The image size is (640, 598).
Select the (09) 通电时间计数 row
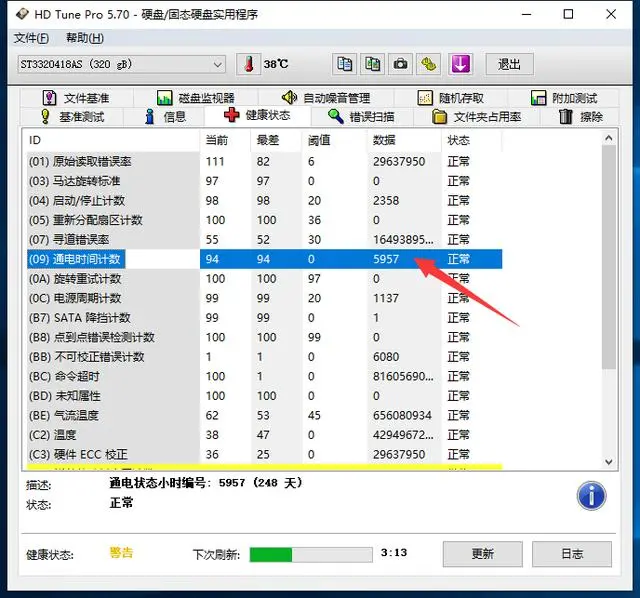[x=264, y=259]
